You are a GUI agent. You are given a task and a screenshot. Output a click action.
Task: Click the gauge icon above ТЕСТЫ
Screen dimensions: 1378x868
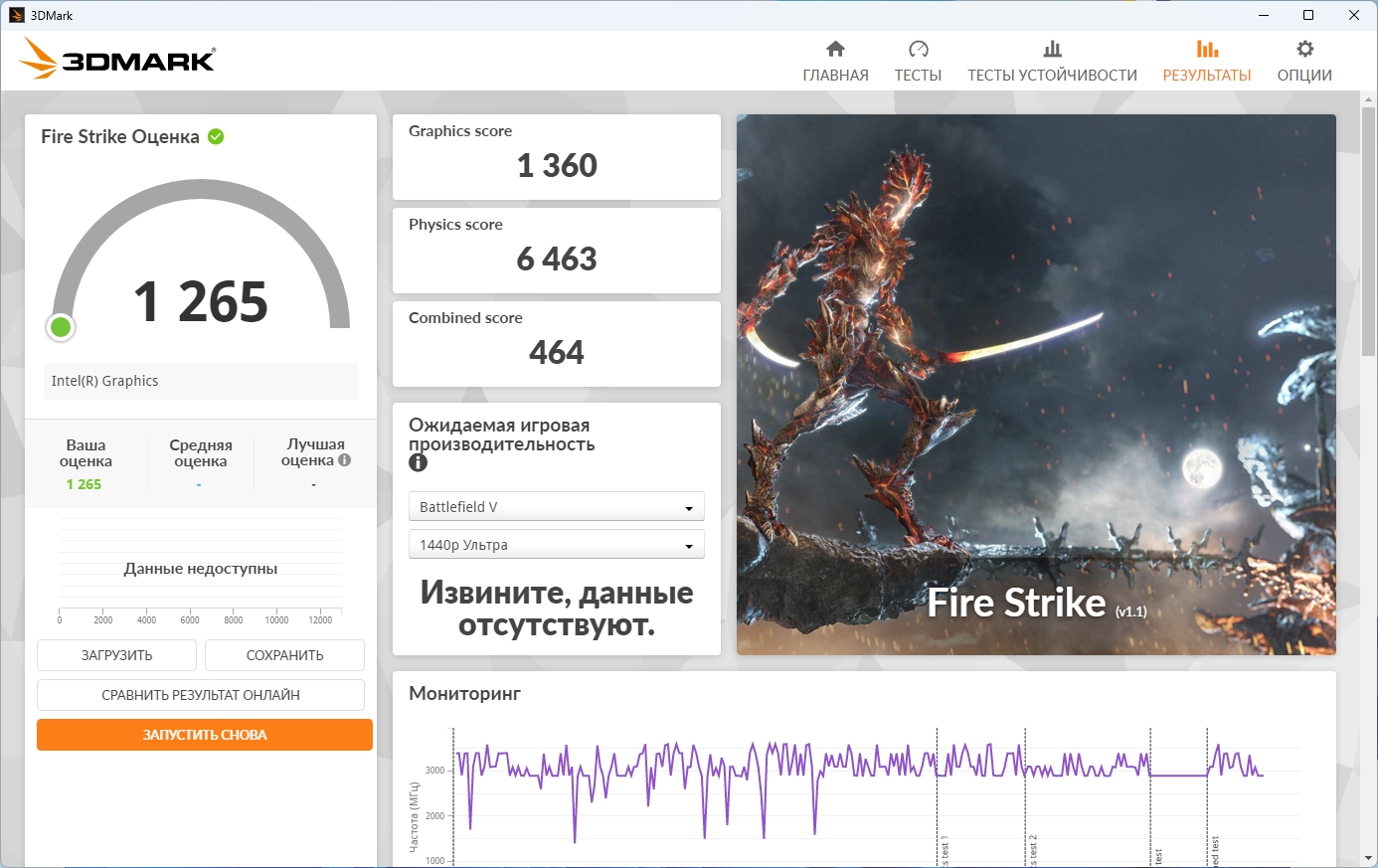point(918,49)
